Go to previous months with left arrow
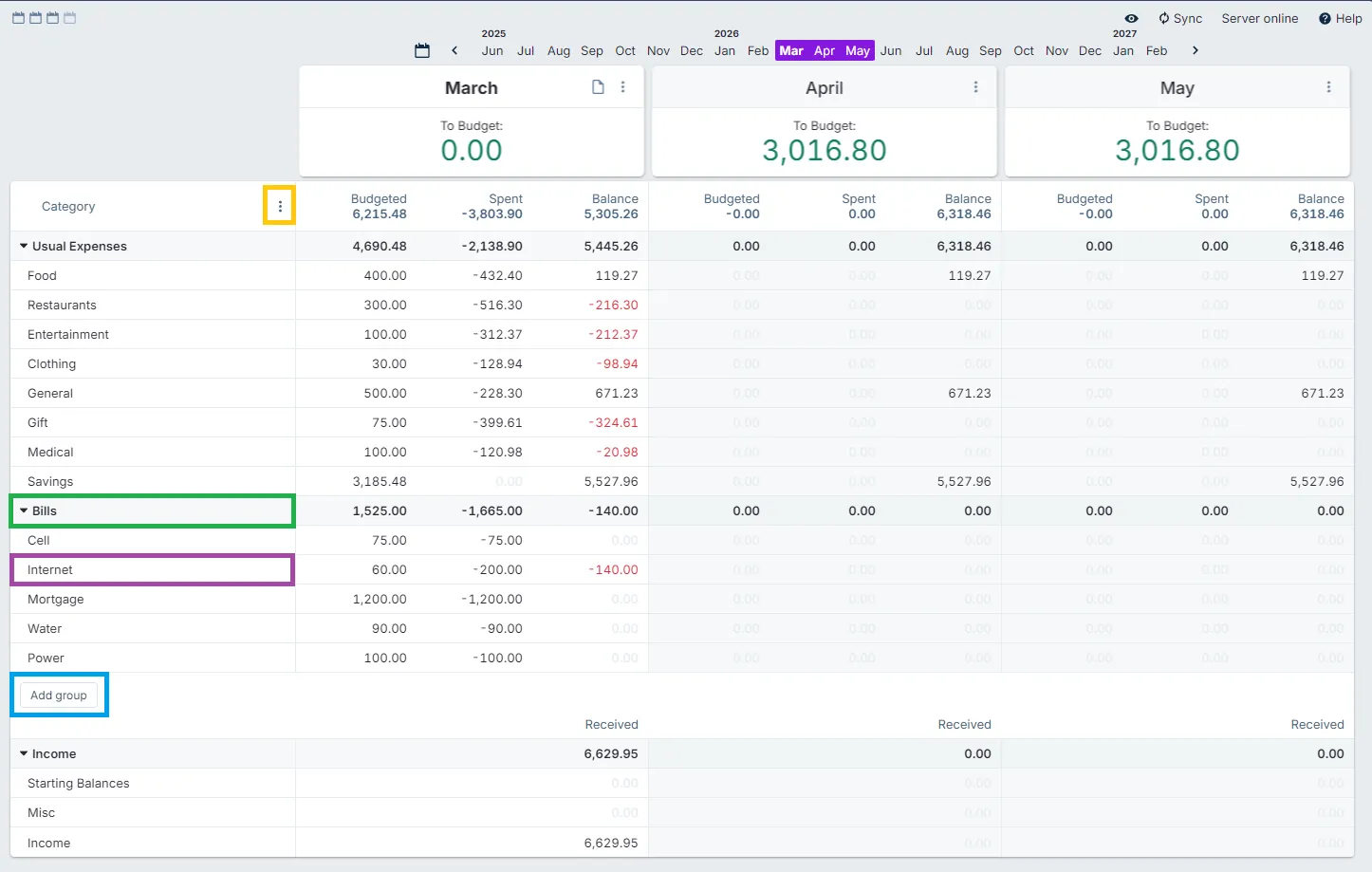Image resolution: width=1372 pixels, height=872 pixels. [454, 51]
